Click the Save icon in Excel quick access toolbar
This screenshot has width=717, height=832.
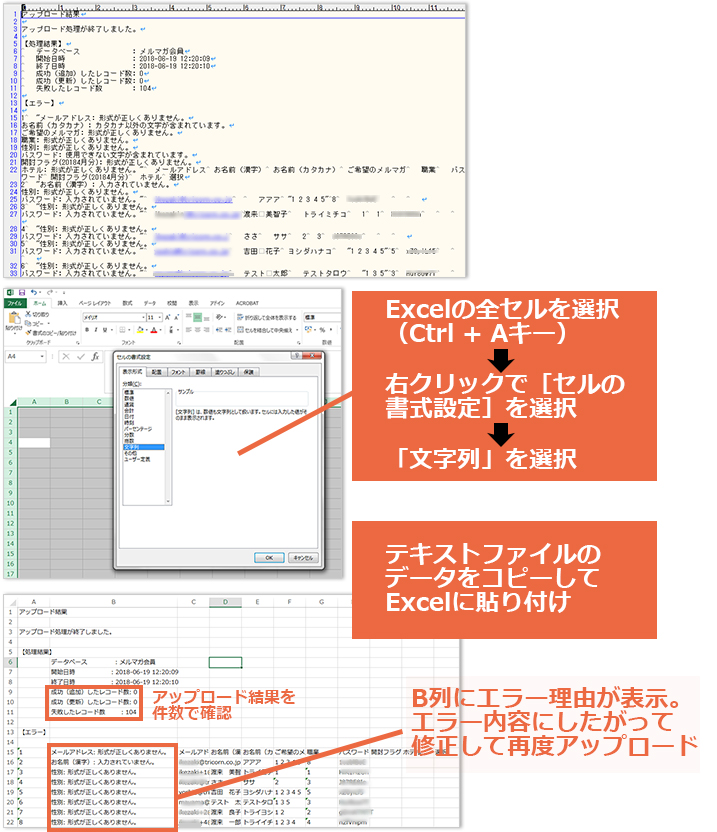point(22,292)
